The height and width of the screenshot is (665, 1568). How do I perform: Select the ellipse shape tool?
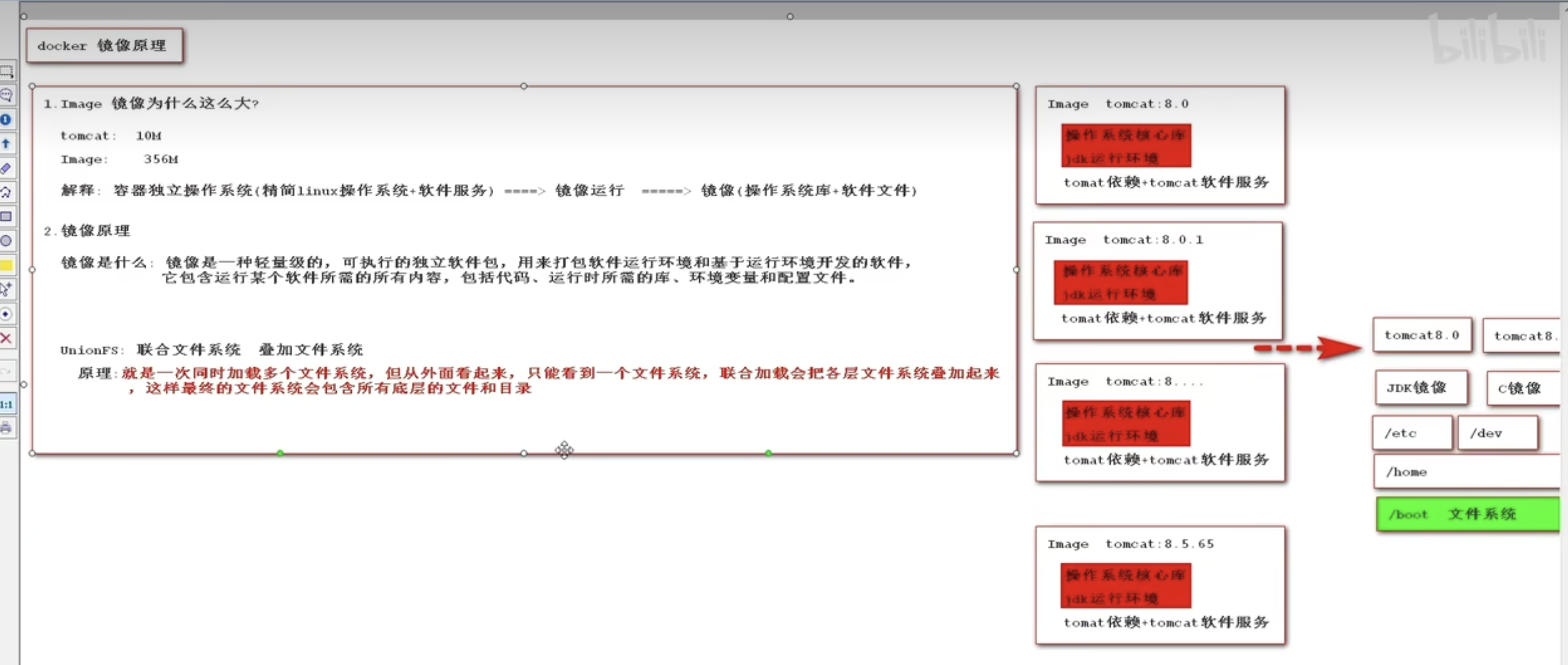point(6,240)
